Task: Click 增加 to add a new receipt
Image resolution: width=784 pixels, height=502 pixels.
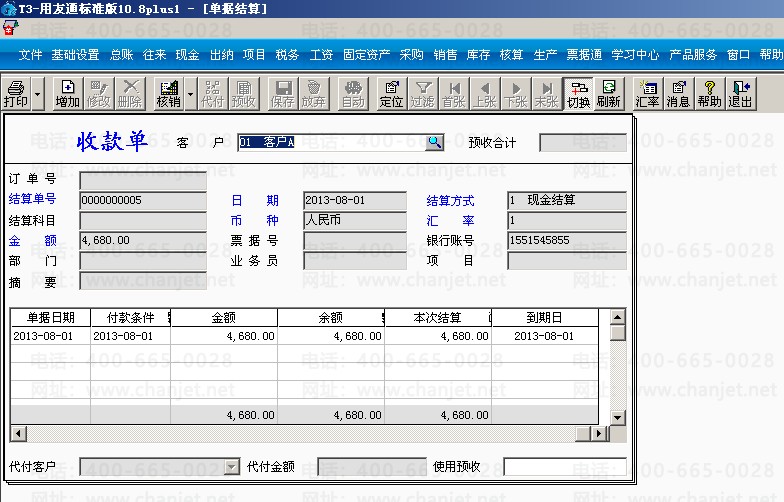Action: coord(68,94)
